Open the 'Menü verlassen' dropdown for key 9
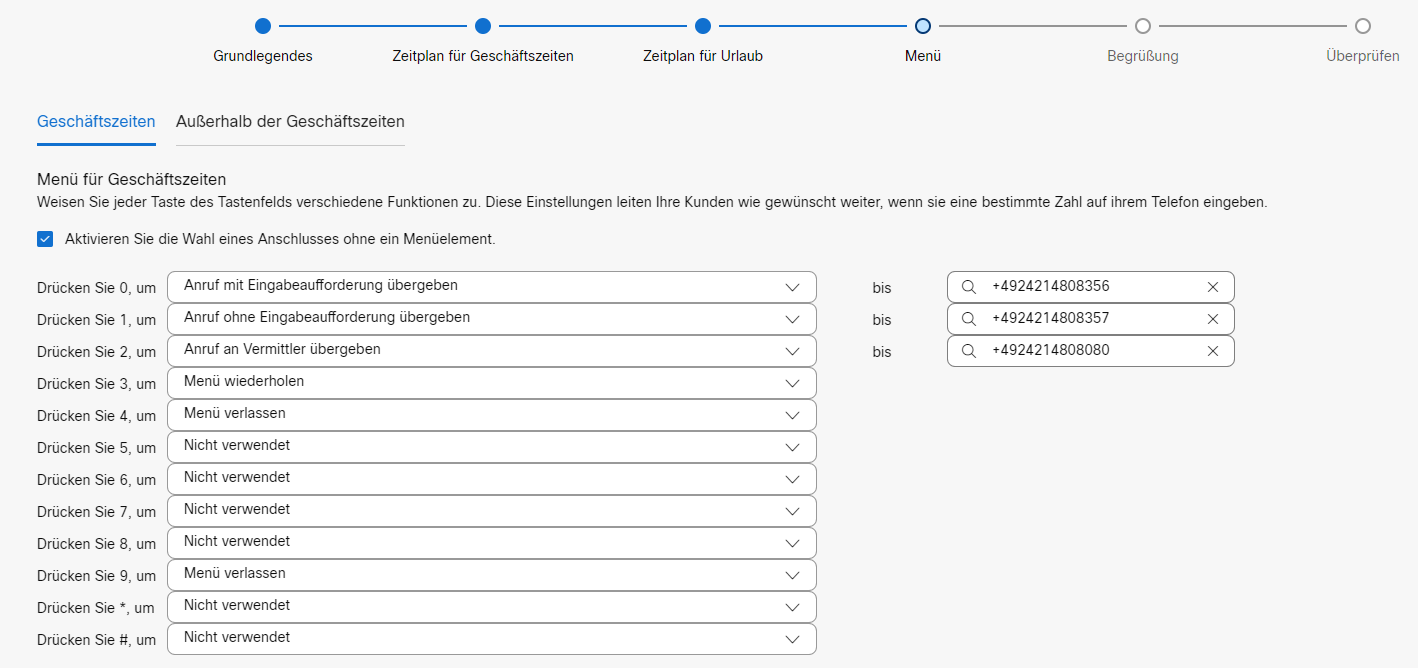This screenshot has height=668, width=1418. 492,575
